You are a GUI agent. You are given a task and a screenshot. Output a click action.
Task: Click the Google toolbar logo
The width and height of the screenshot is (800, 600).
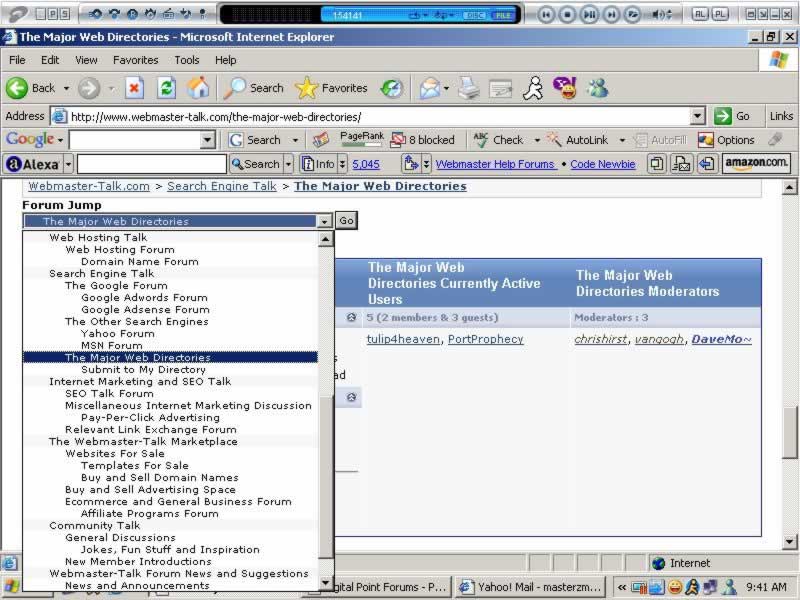(x=30, y=139)
